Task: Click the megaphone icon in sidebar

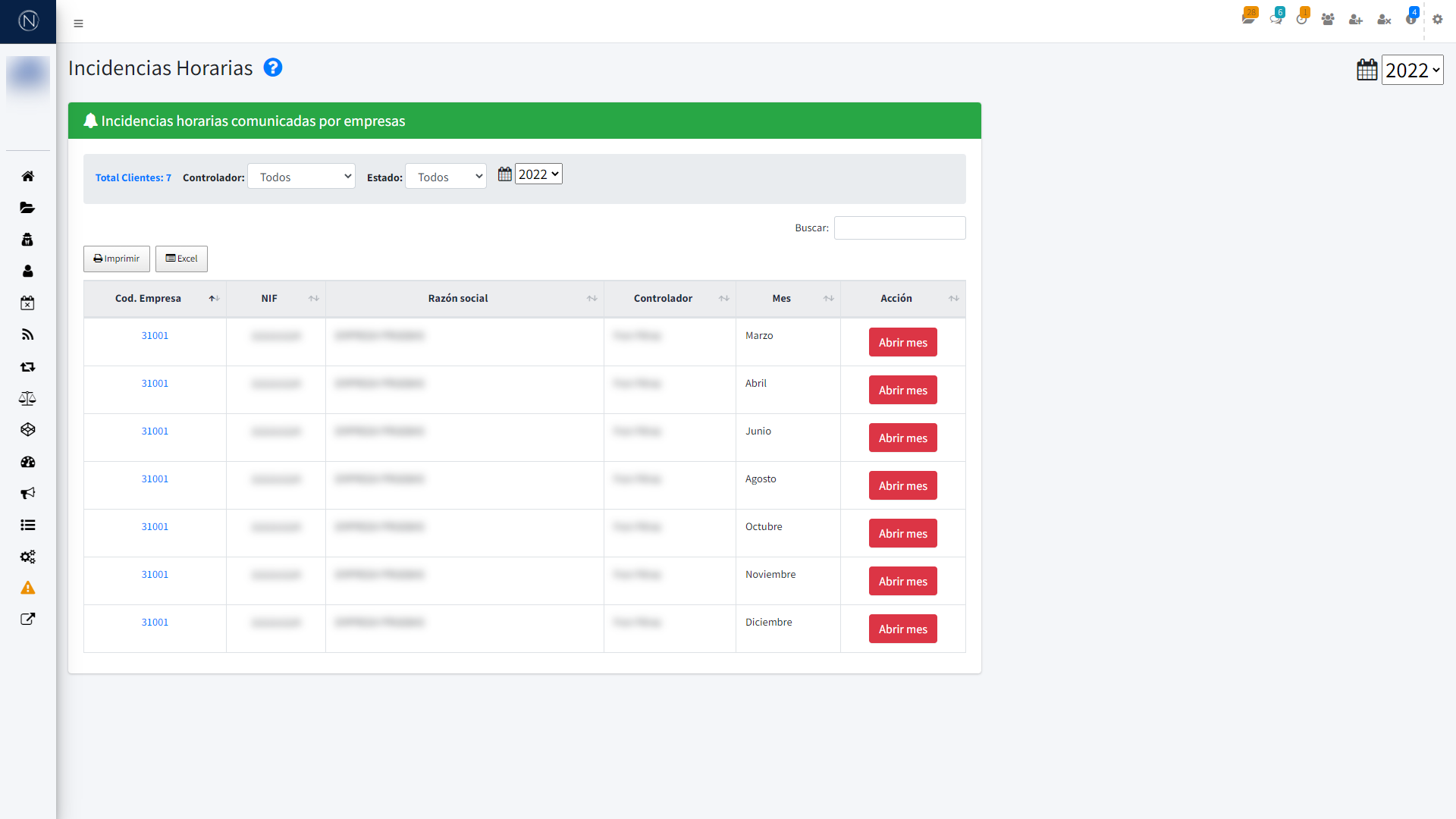Action: click(28, 494)
